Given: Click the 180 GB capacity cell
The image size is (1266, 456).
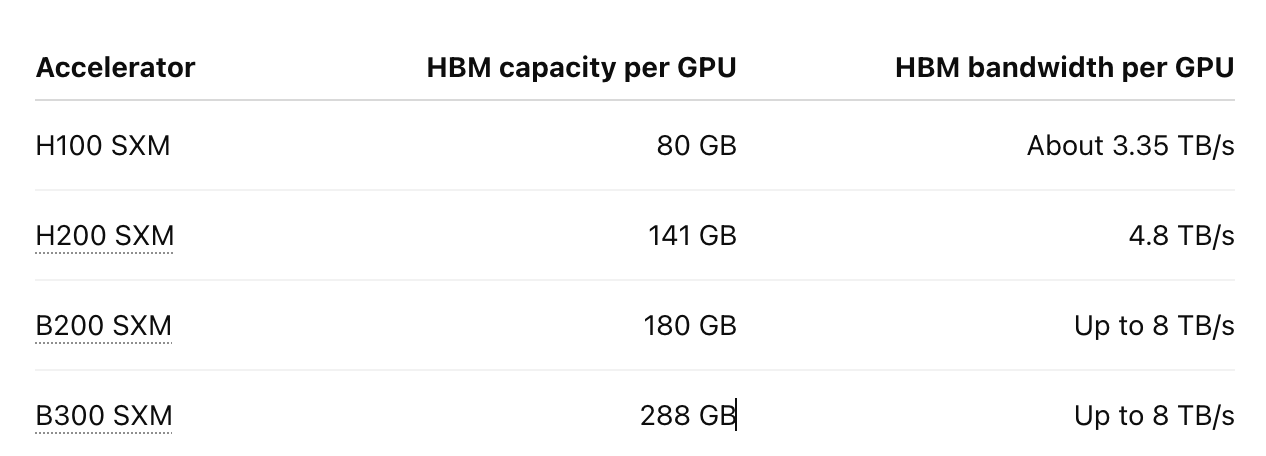Looking at the screenshot, I should (691, 326).
